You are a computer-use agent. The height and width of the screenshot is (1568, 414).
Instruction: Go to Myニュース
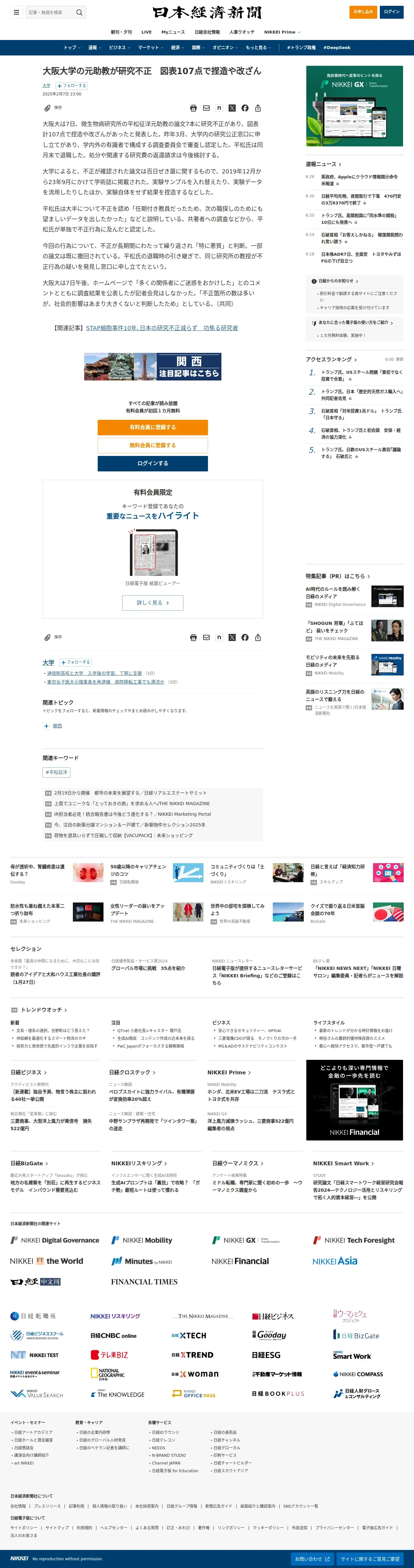click(173, 32)
